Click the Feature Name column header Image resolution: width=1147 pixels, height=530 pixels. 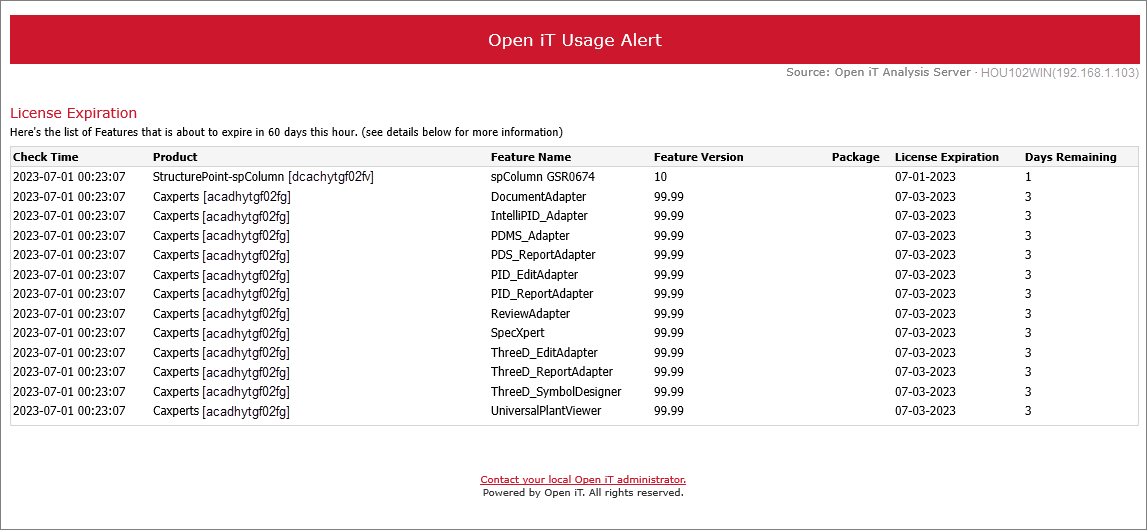(531, 157)
